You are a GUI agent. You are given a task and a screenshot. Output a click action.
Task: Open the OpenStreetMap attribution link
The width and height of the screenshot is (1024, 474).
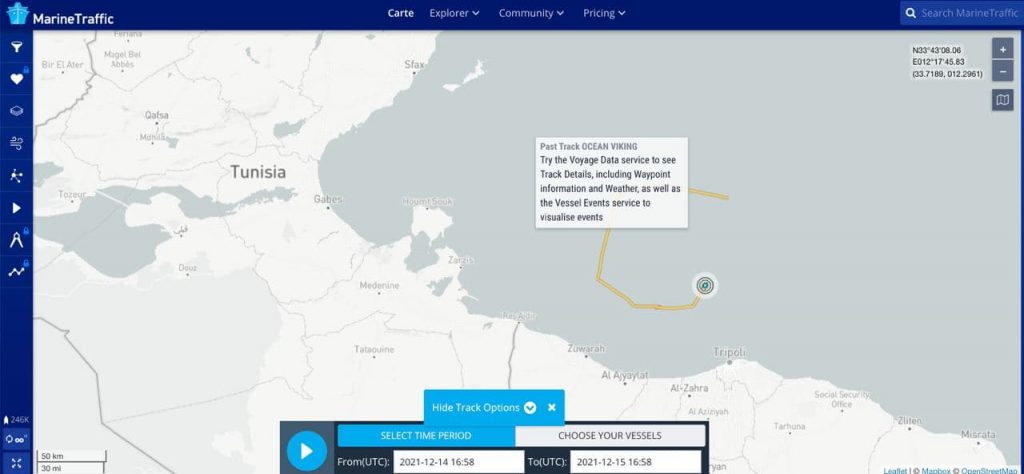(x=989, y=470)
